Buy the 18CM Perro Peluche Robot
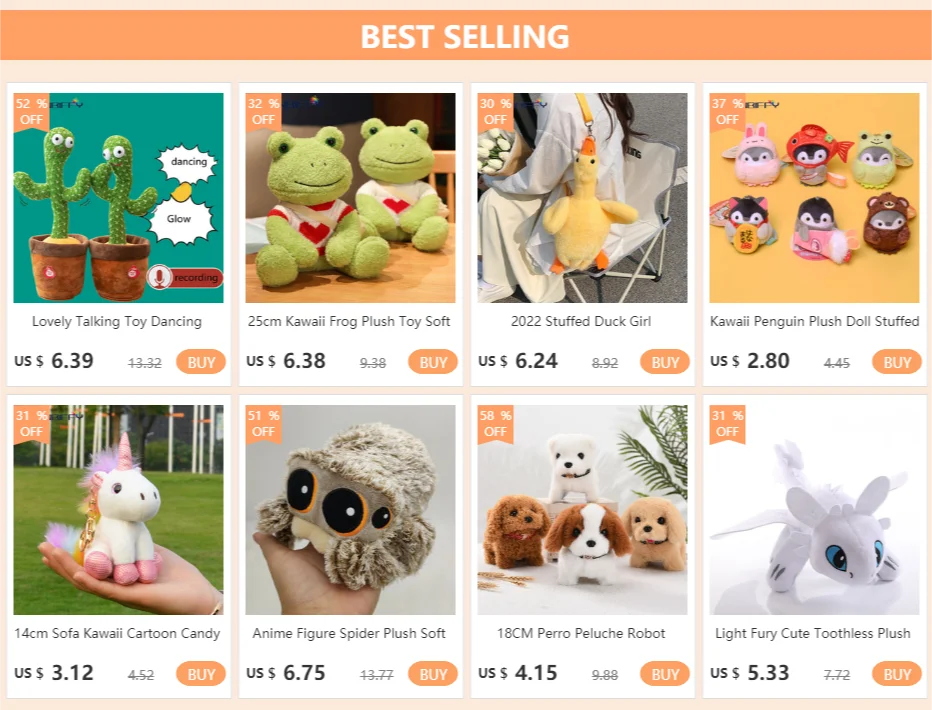932x710 pixels. (x=665, y=674)
